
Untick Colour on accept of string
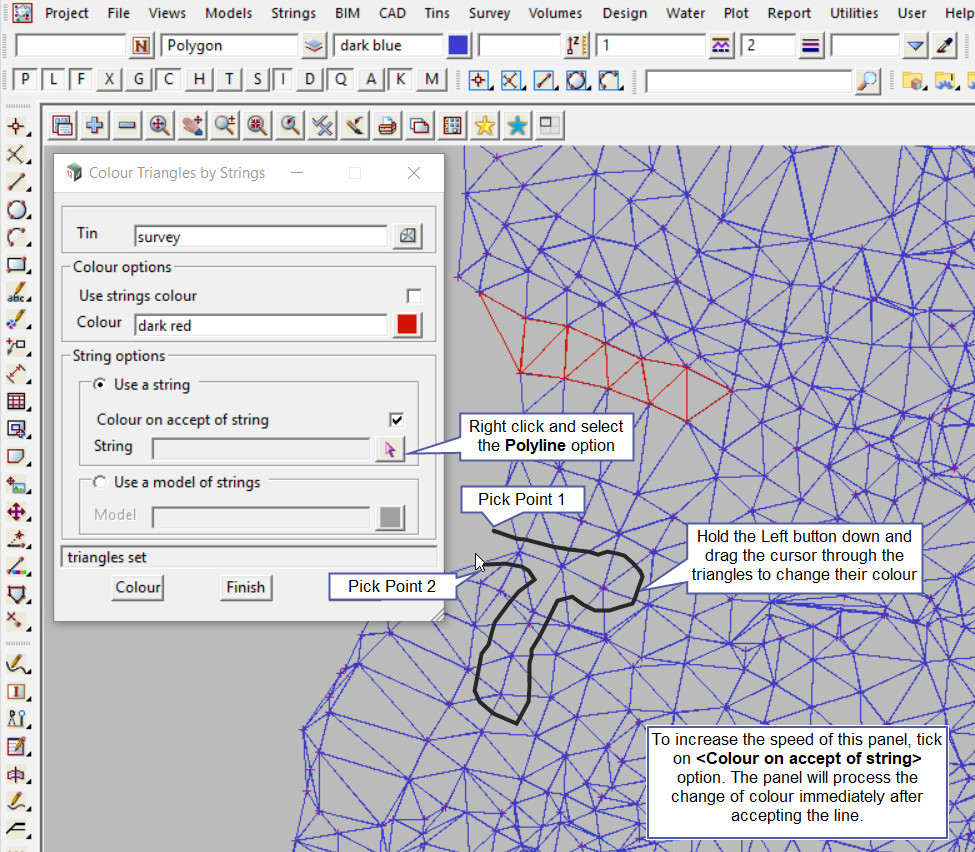(x=396, y=420)
